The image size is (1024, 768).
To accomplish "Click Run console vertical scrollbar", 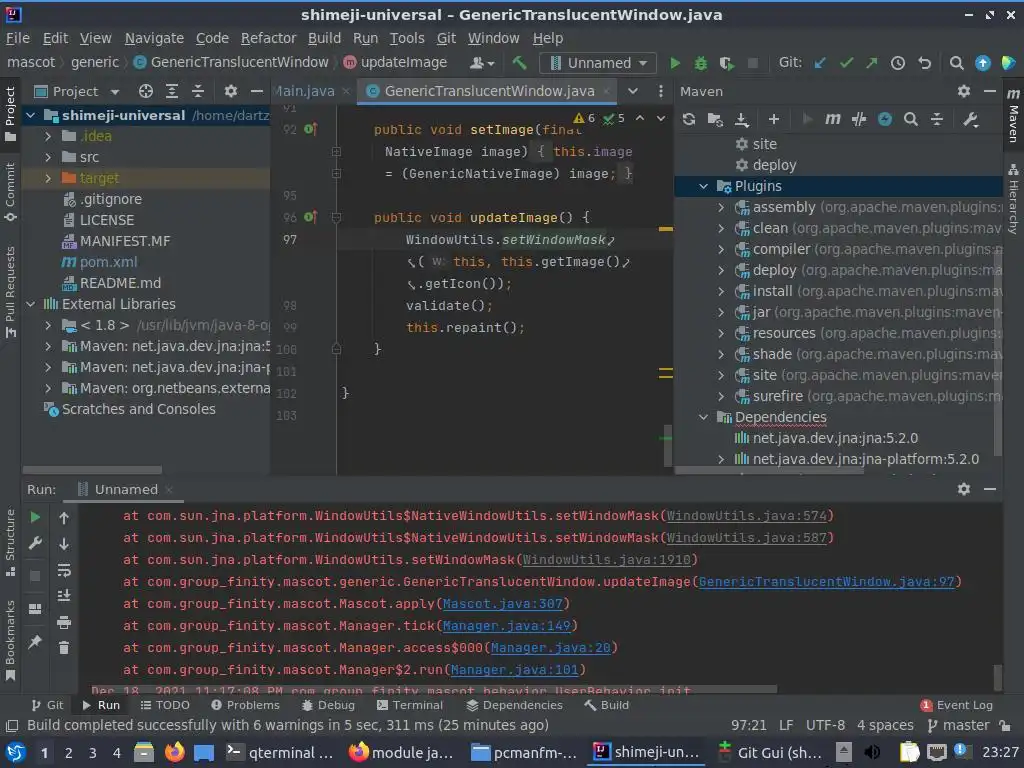I will point(997,677).
